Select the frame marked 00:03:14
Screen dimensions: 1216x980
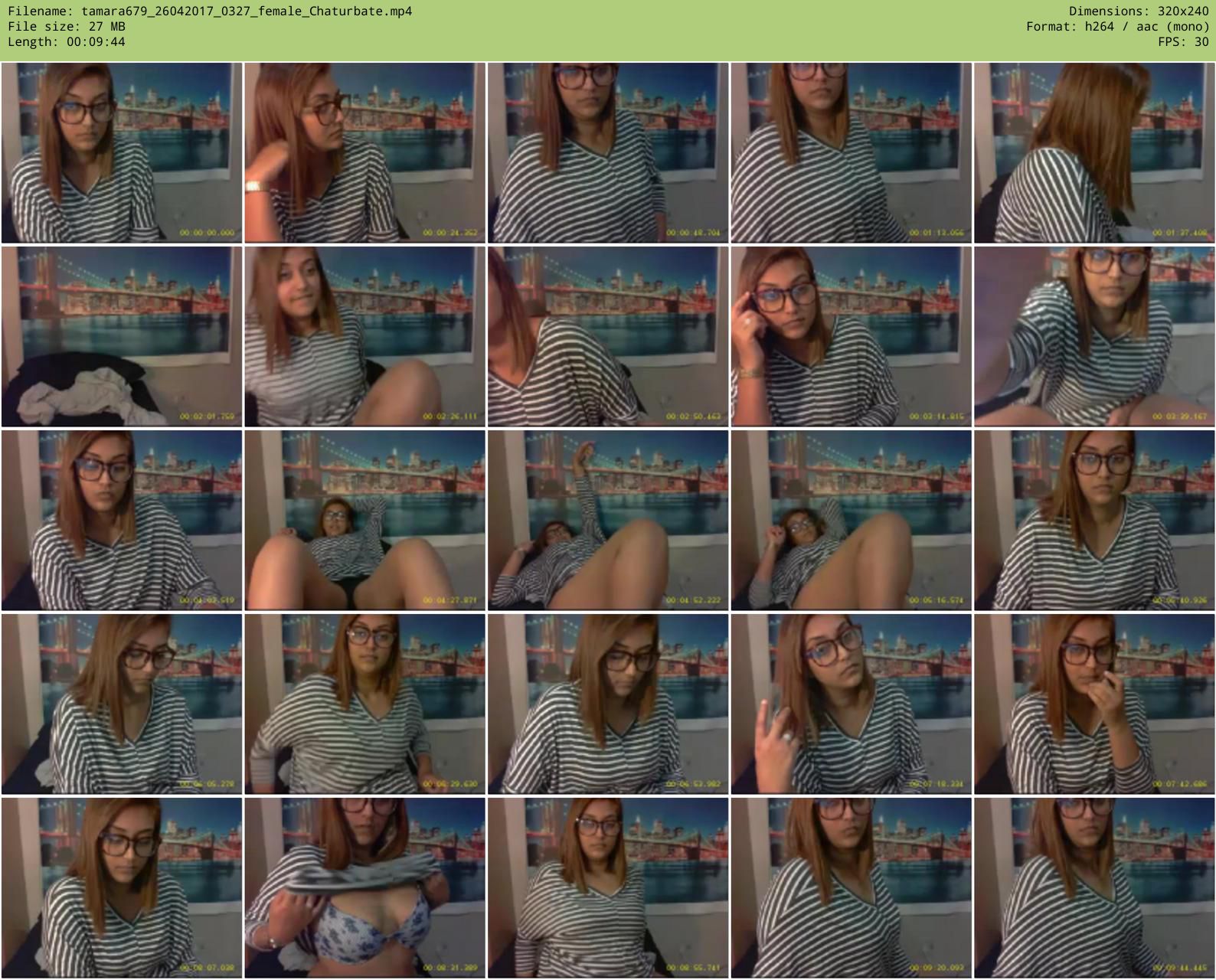click(851, 337)
